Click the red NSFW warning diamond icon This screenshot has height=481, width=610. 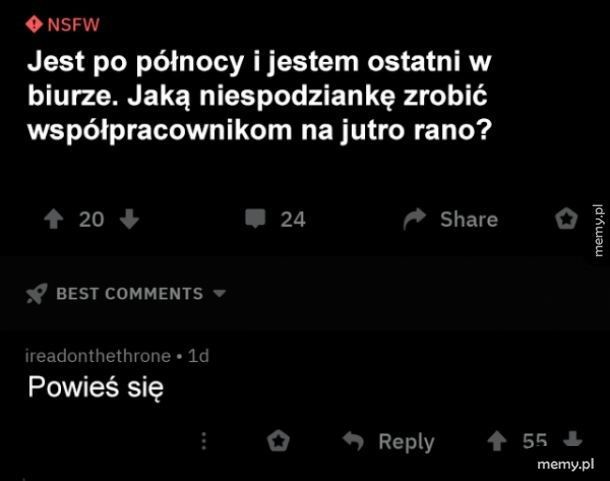pos(34,24)
